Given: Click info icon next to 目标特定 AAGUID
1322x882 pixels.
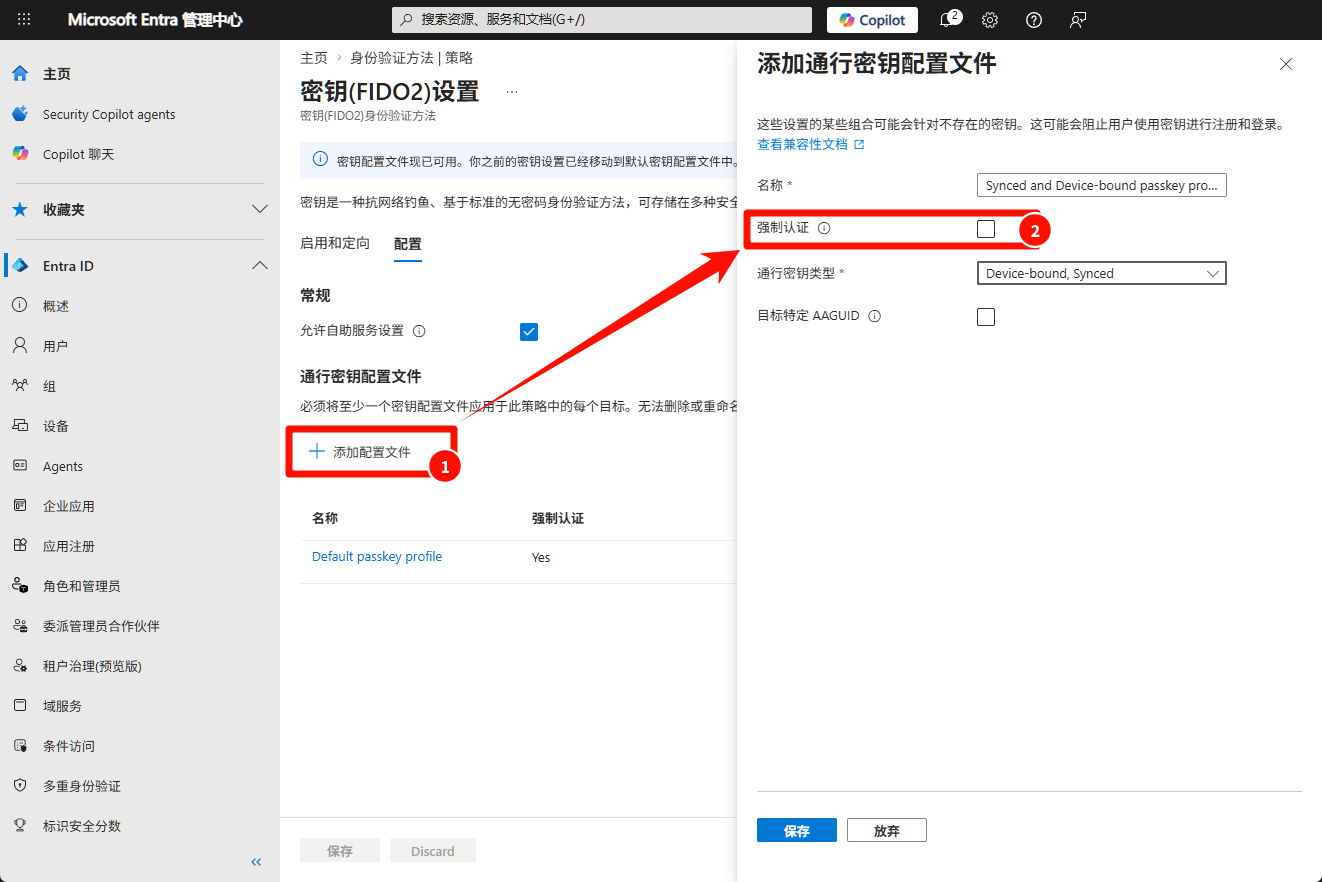Looking at the screenshot, I should 875,316.
